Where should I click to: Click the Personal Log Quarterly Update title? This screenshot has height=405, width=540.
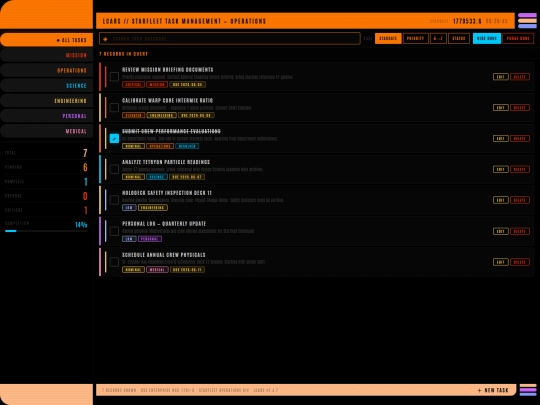tap(164, 224)
